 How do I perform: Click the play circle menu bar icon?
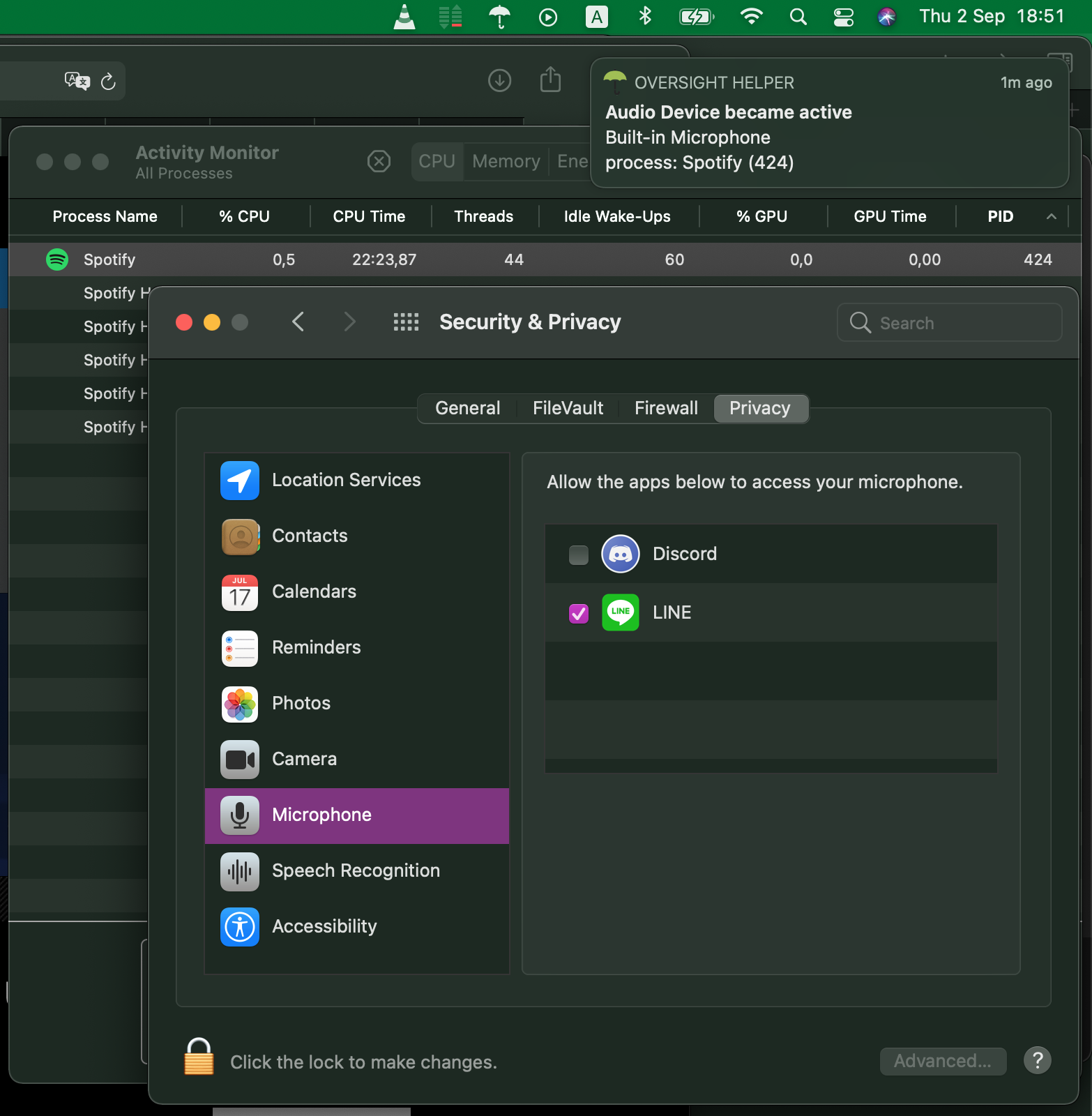click(548, 17)
